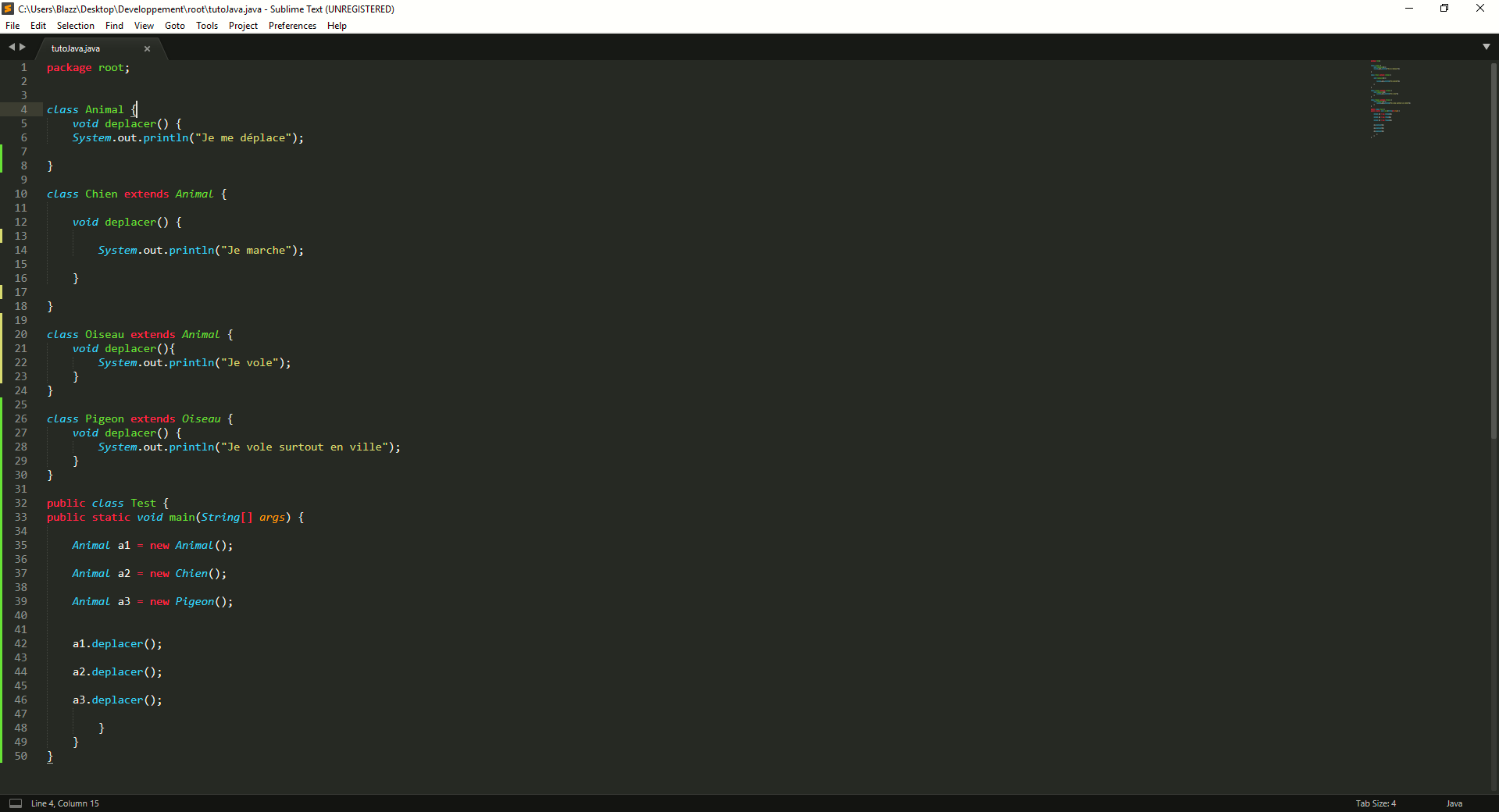Image resolution: width=1499 pixels, height=812 pixels.
Task: Open the Tools menu
Action: (207, 26)
